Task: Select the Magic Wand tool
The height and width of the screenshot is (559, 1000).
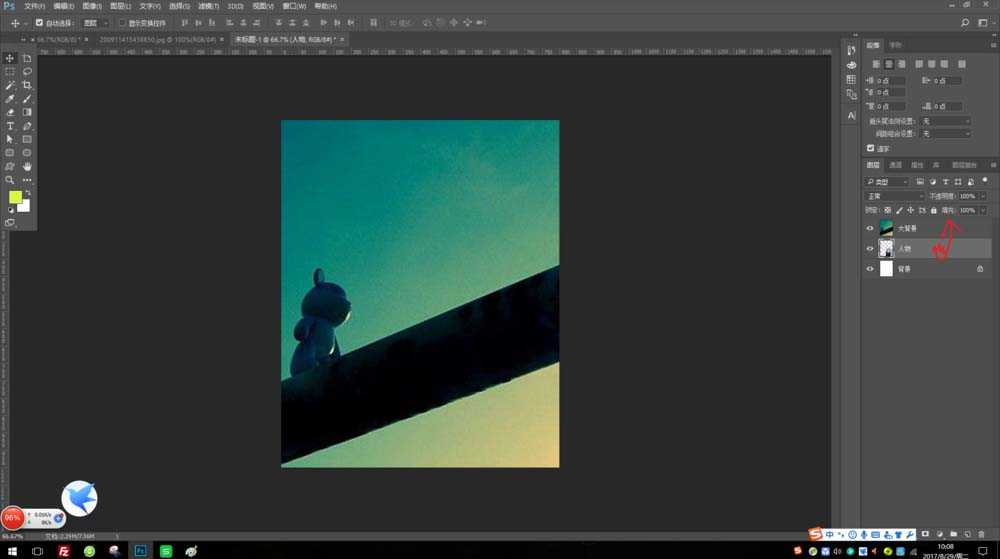Action: click(10, 86)
